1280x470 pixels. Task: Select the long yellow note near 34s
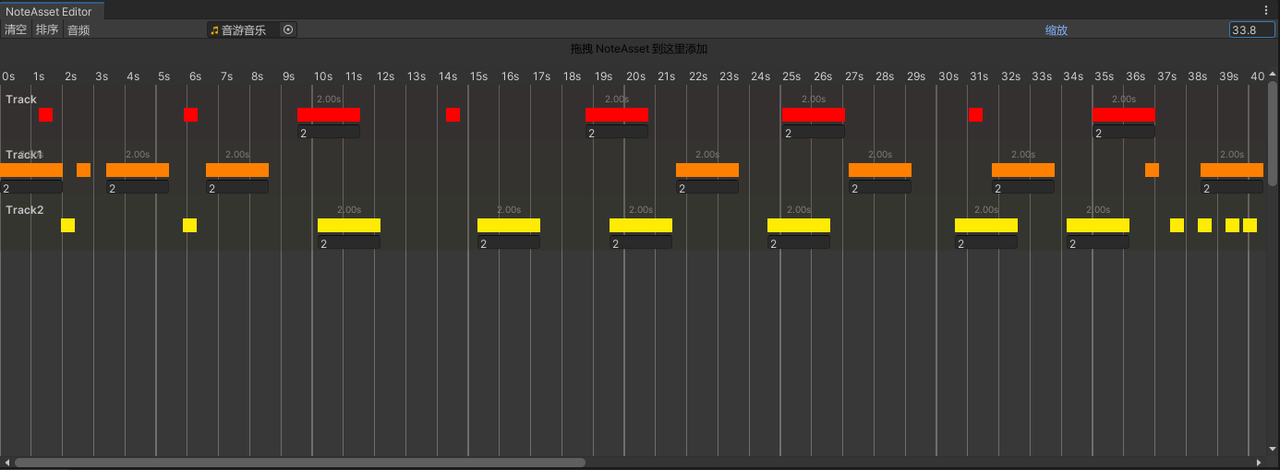pos(1098,225)
